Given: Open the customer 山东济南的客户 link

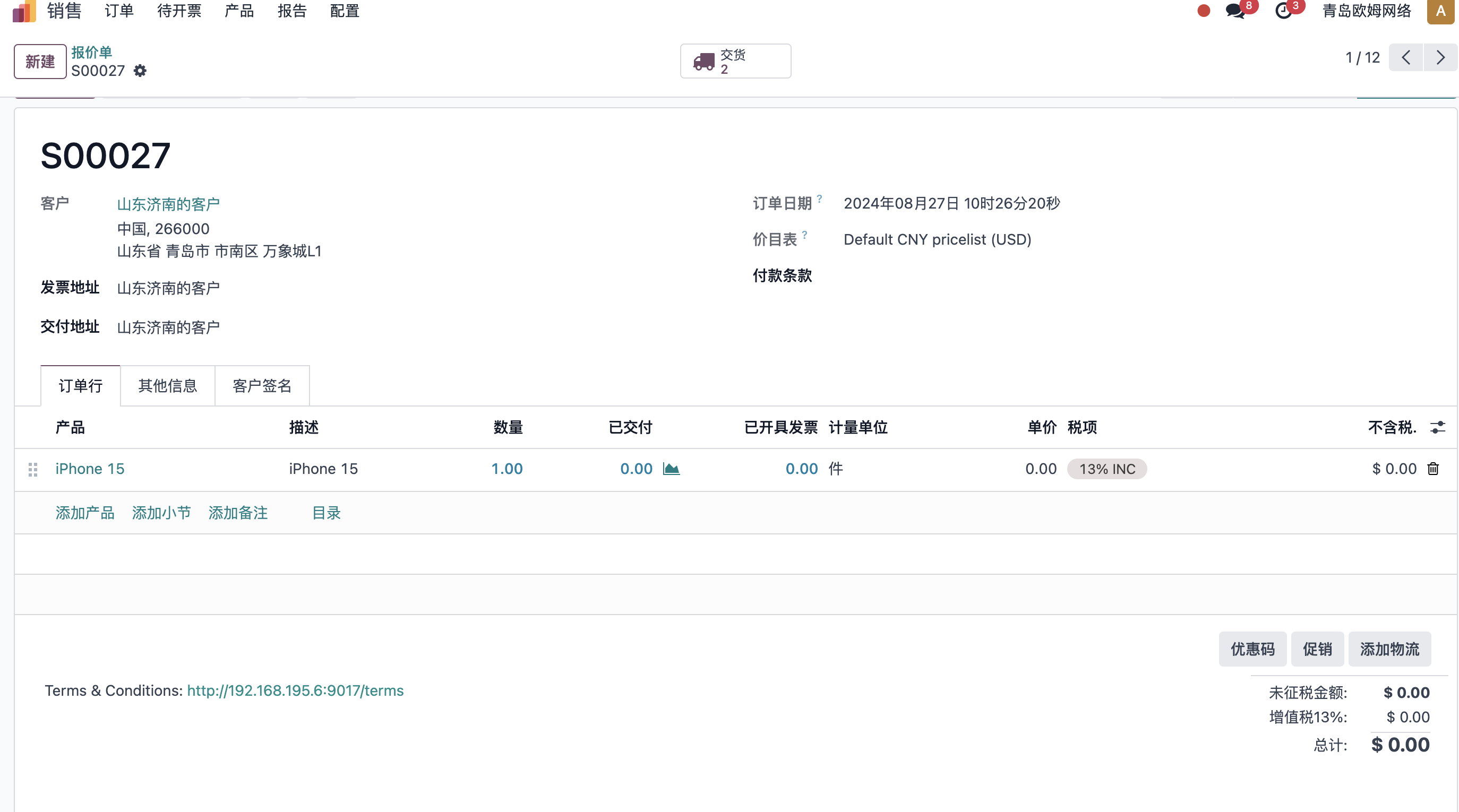Looking at the screenshot, I should 168,204.
